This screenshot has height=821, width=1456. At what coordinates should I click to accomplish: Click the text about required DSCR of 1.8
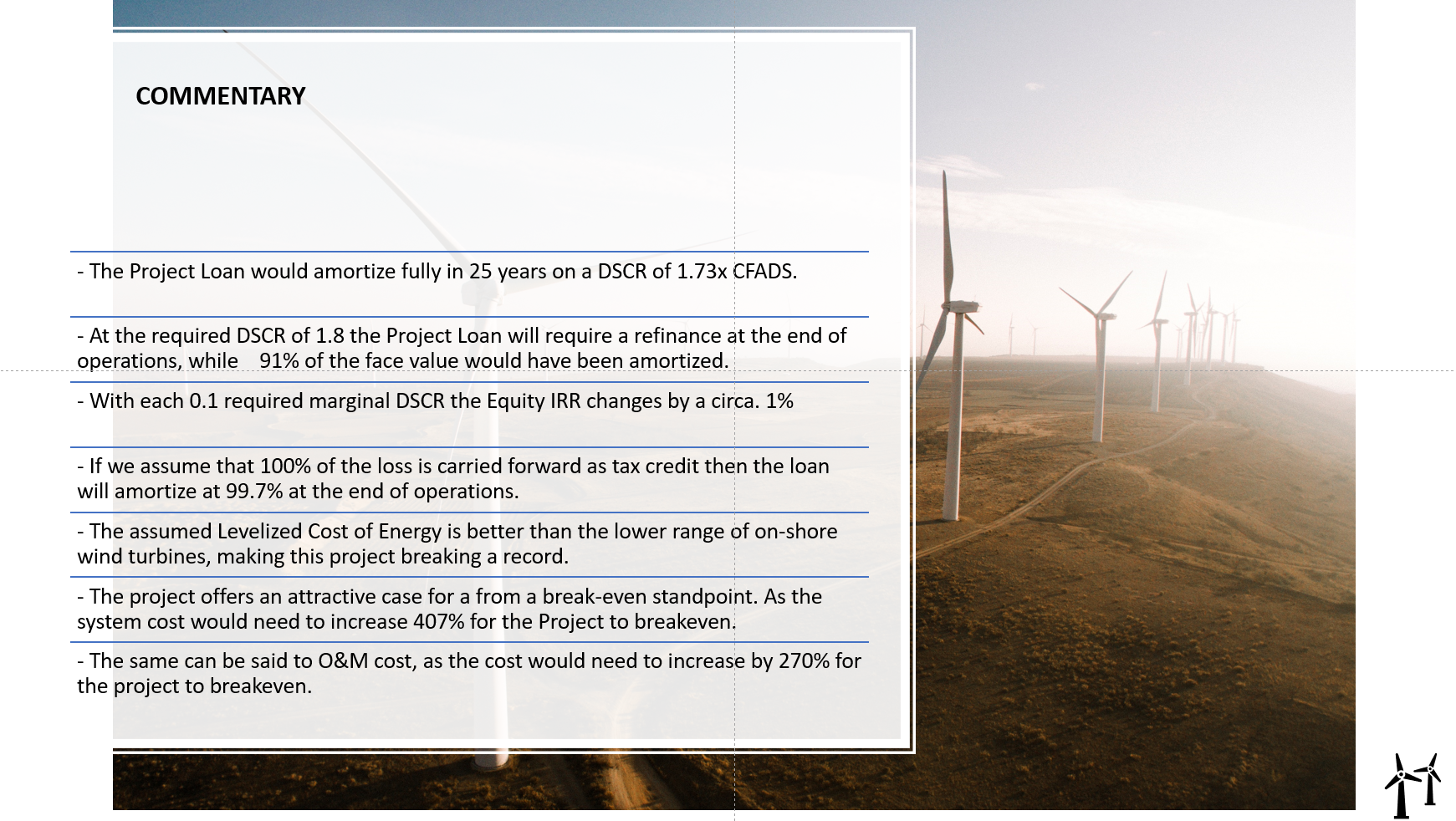[462, 348]
